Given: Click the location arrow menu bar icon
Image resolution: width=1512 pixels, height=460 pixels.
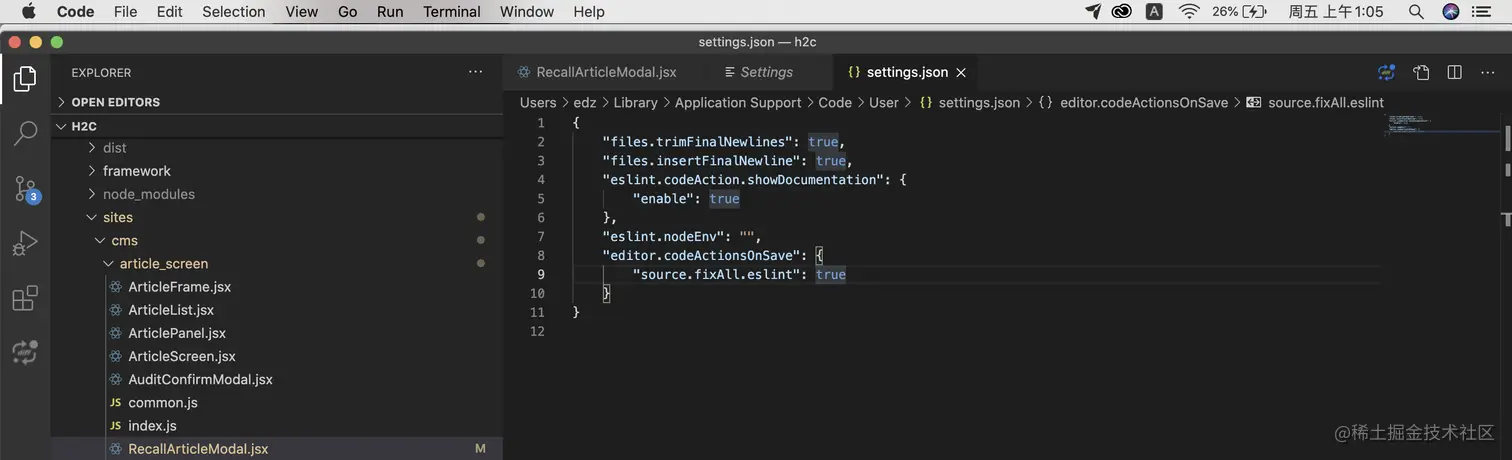Looking at the screenshot, I should tap(1093, 12).
